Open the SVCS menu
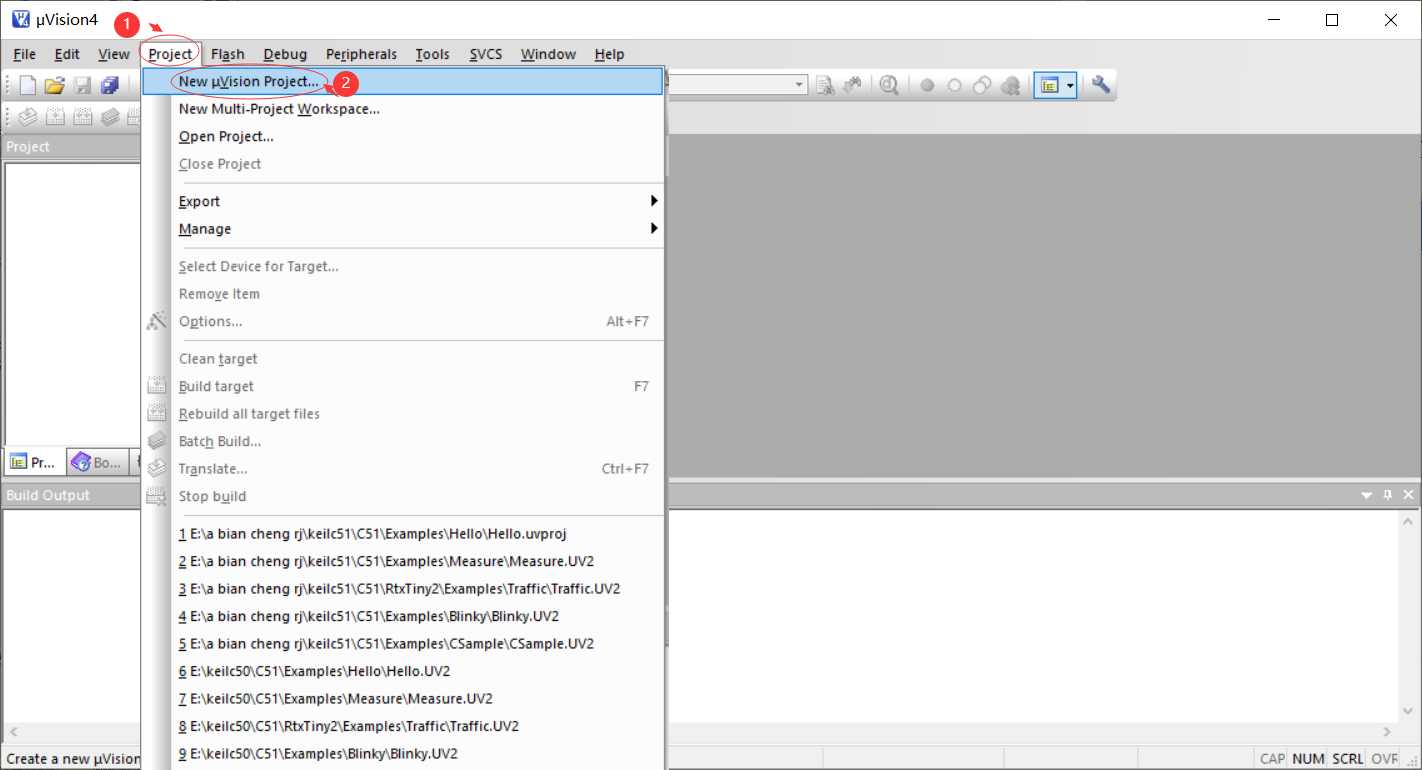 pos(486,54)
